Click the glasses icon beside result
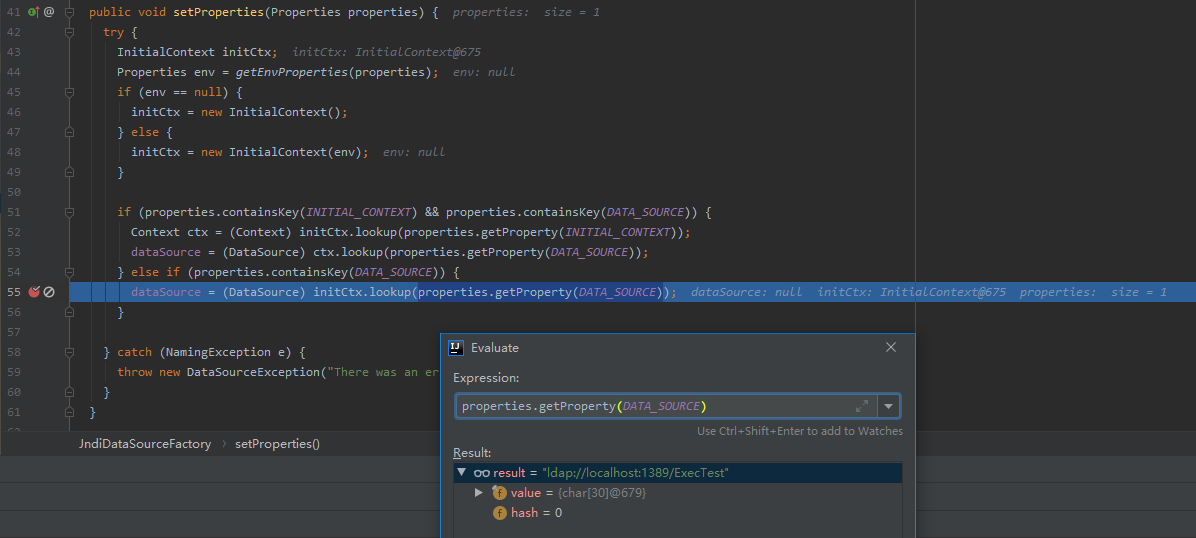This screenshot has height=538, width=1196. pyautogui.click(x=481, y=473)
